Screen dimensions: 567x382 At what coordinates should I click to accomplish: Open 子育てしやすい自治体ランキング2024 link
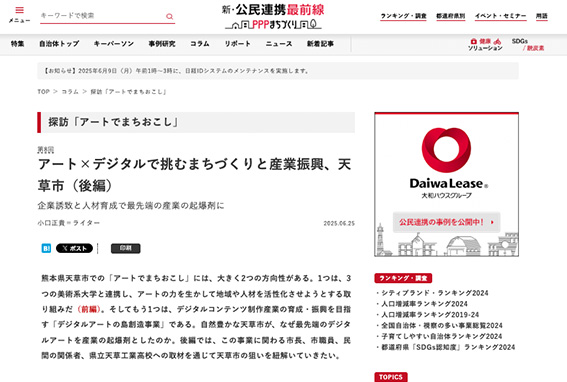pyautogui.click(x=442, y=336)
